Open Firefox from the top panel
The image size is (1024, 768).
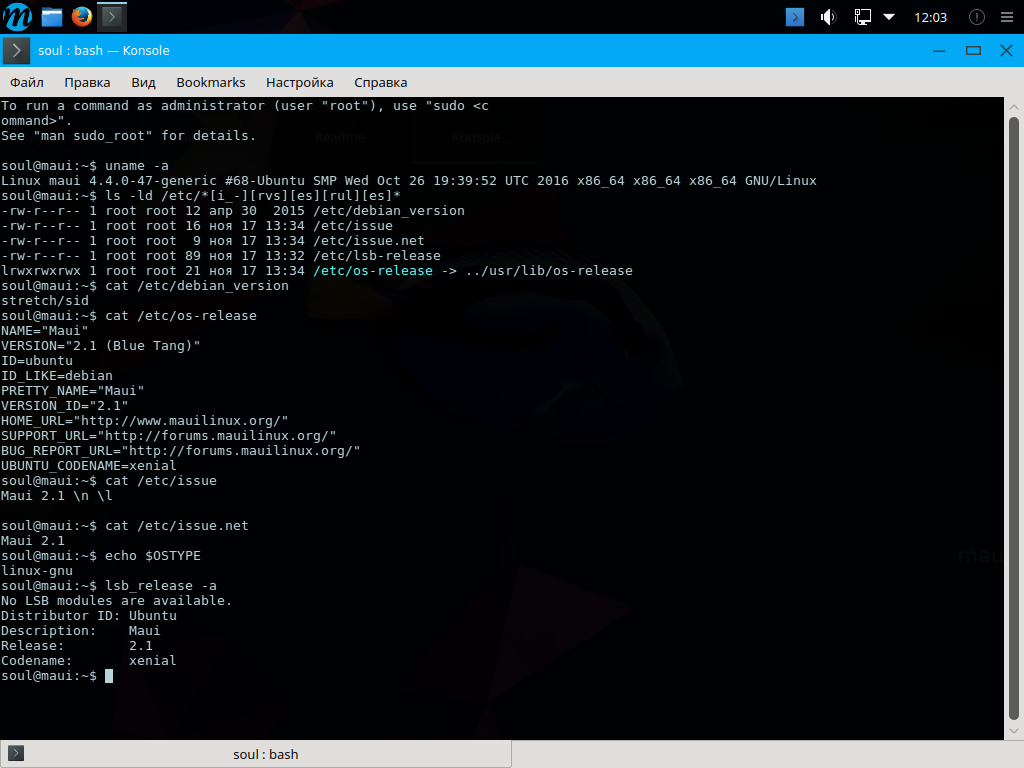[82, 16]
